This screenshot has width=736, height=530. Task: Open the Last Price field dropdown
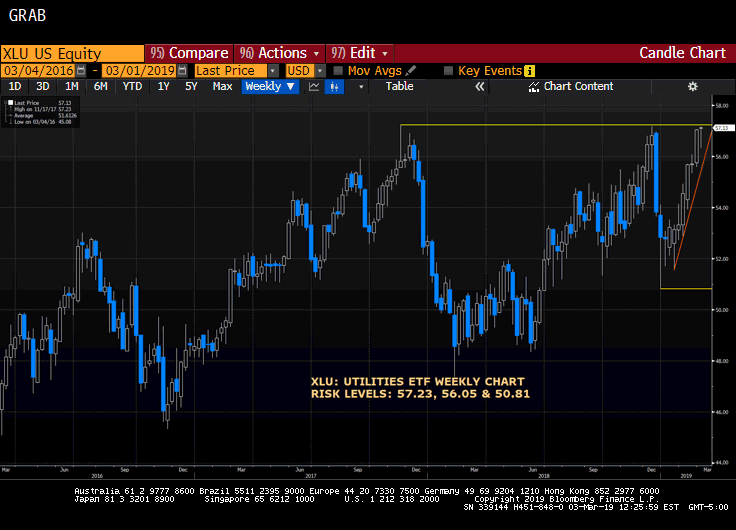(x=273, y=71)
